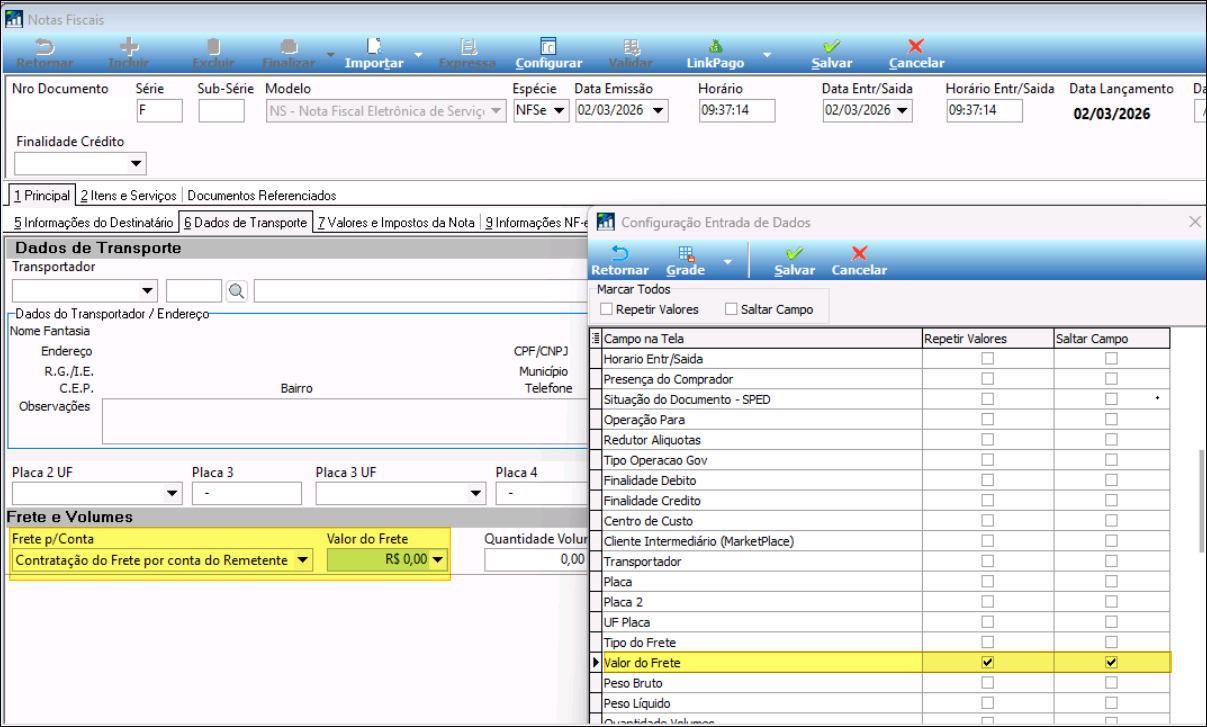Expand the Finalidade Crédito dropdown
This screenshot has height=727, width=1207.
(x=136, y=163)
